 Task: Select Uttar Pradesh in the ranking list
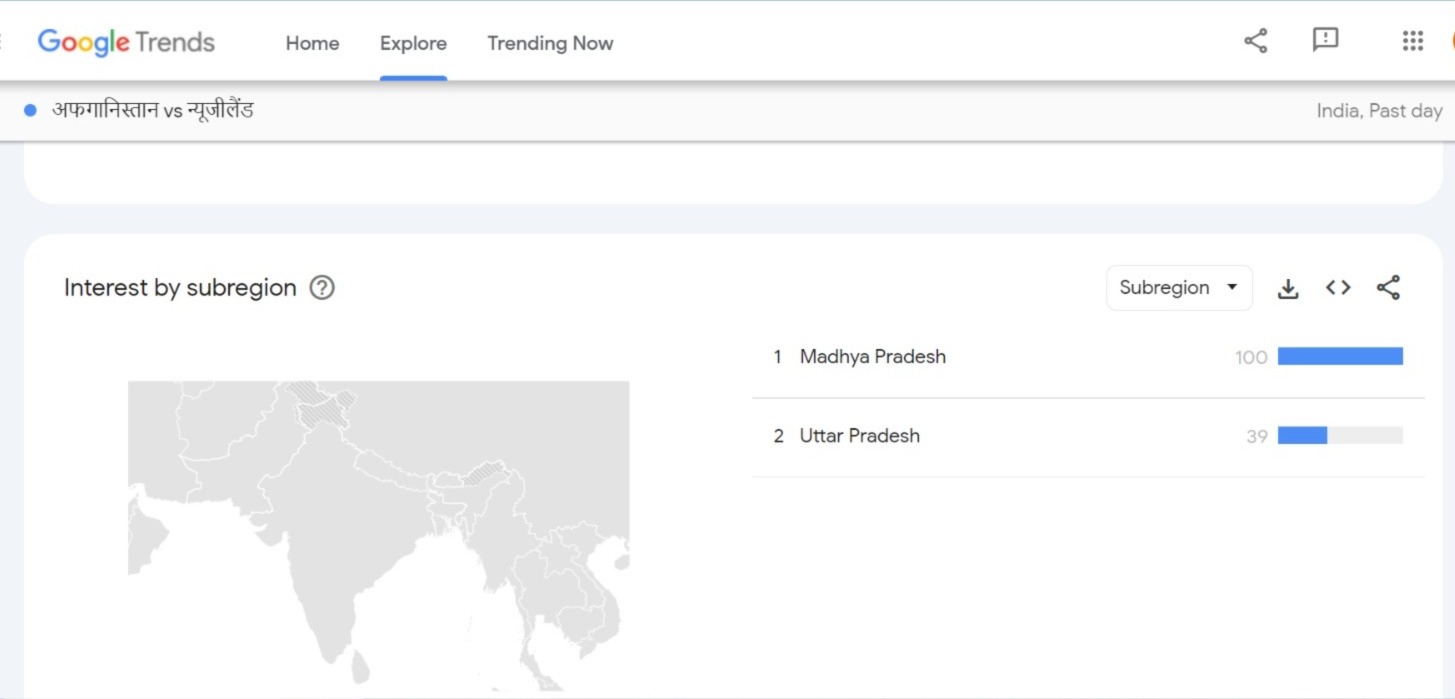coord(860,436)
